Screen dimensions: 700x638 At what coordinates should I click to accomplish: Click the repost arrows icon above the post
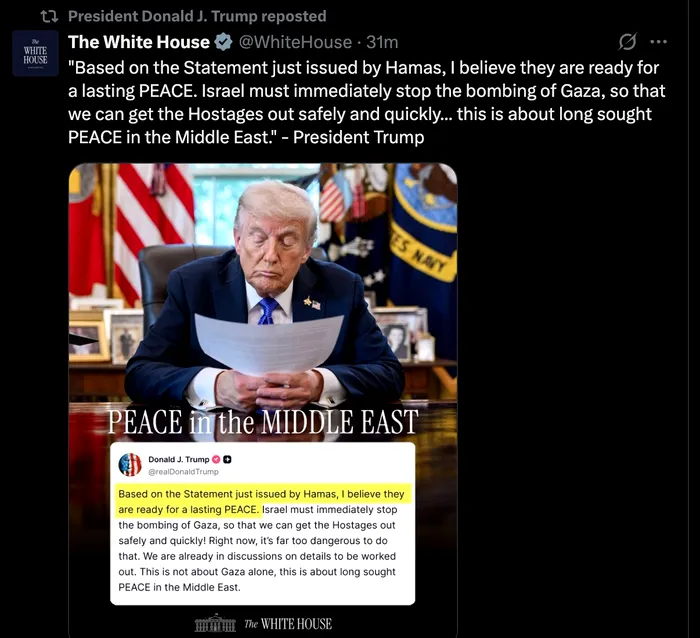point(49,17)
